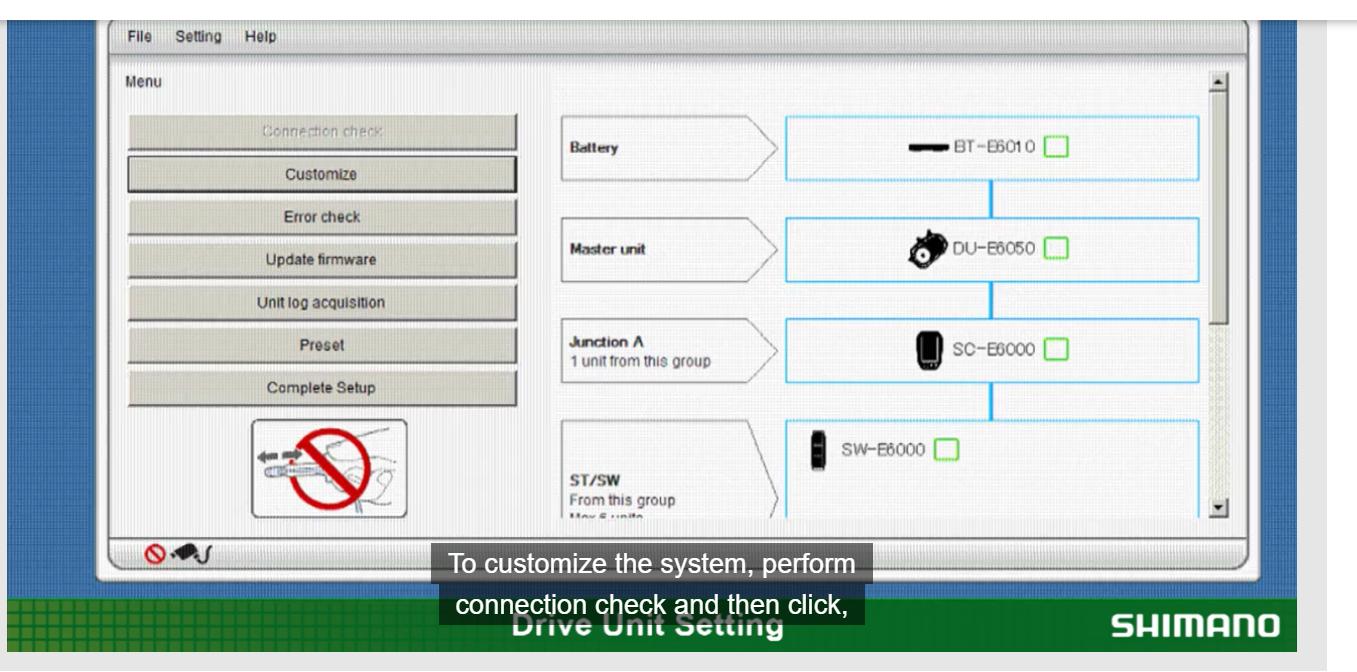Click the '1 unit from this group' text

click(640, 362)
